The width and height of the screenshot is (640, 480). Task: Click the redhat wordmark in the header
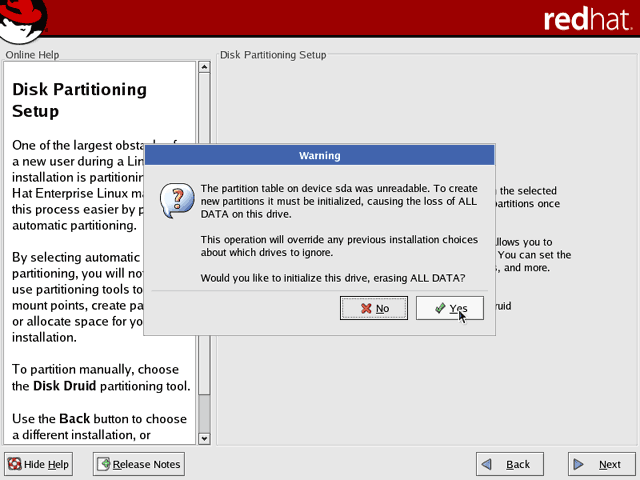[589, 19]
